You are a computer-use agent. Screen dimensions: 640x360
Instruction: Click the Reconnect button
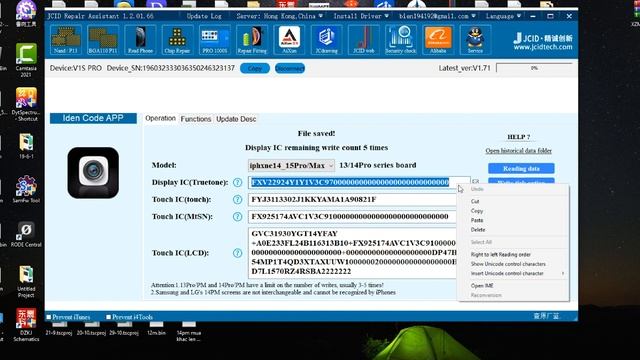[x=290, y=69]
